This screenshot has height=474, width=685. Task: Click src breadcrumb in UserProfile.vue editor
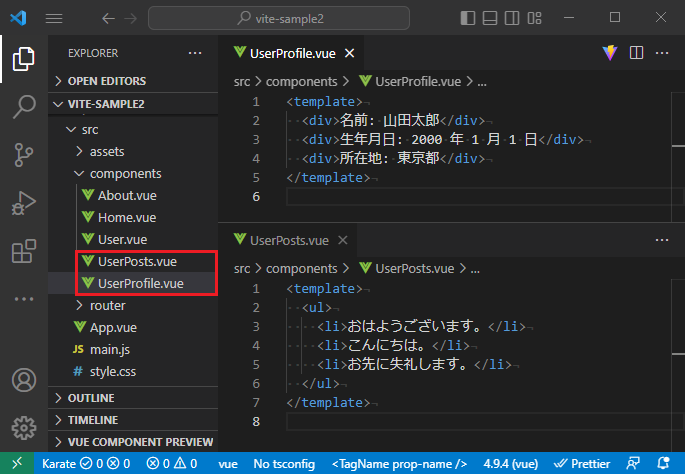point(242,82)
